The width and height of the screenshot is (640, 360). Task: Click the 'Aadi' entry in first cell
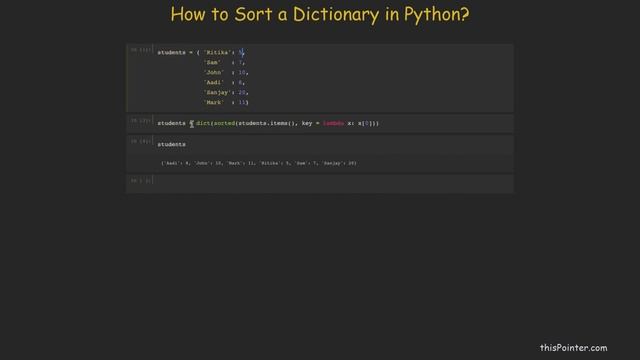(224, 82)
